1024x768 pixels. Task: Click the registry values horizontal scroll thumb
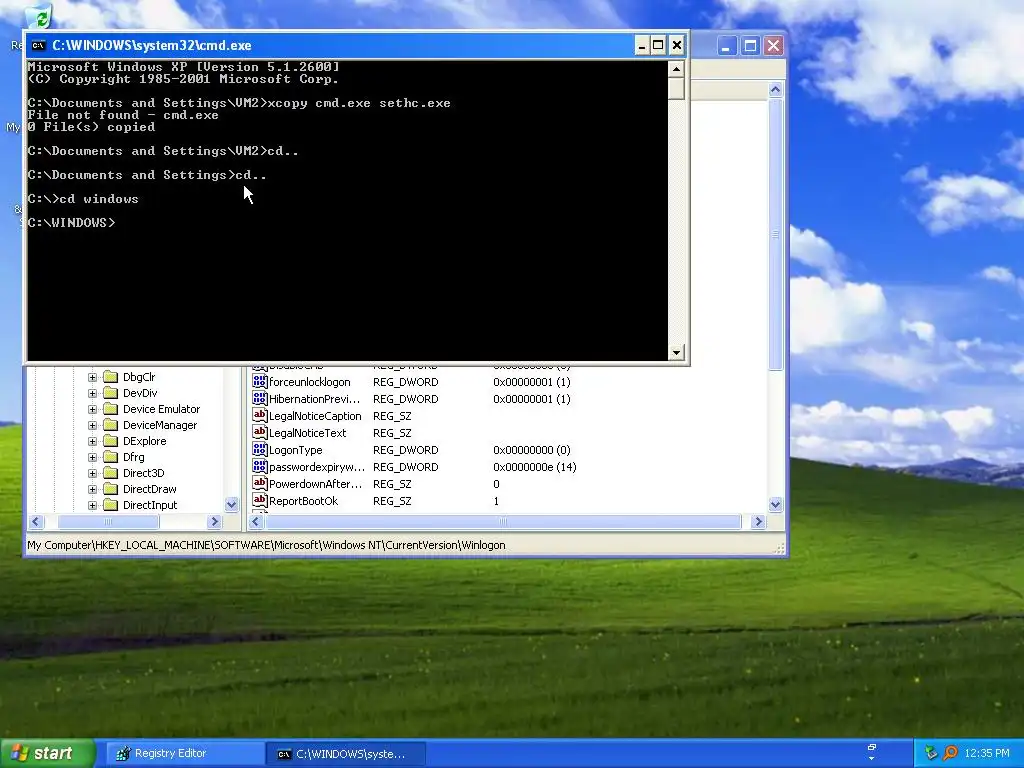(x=503, y=522)
